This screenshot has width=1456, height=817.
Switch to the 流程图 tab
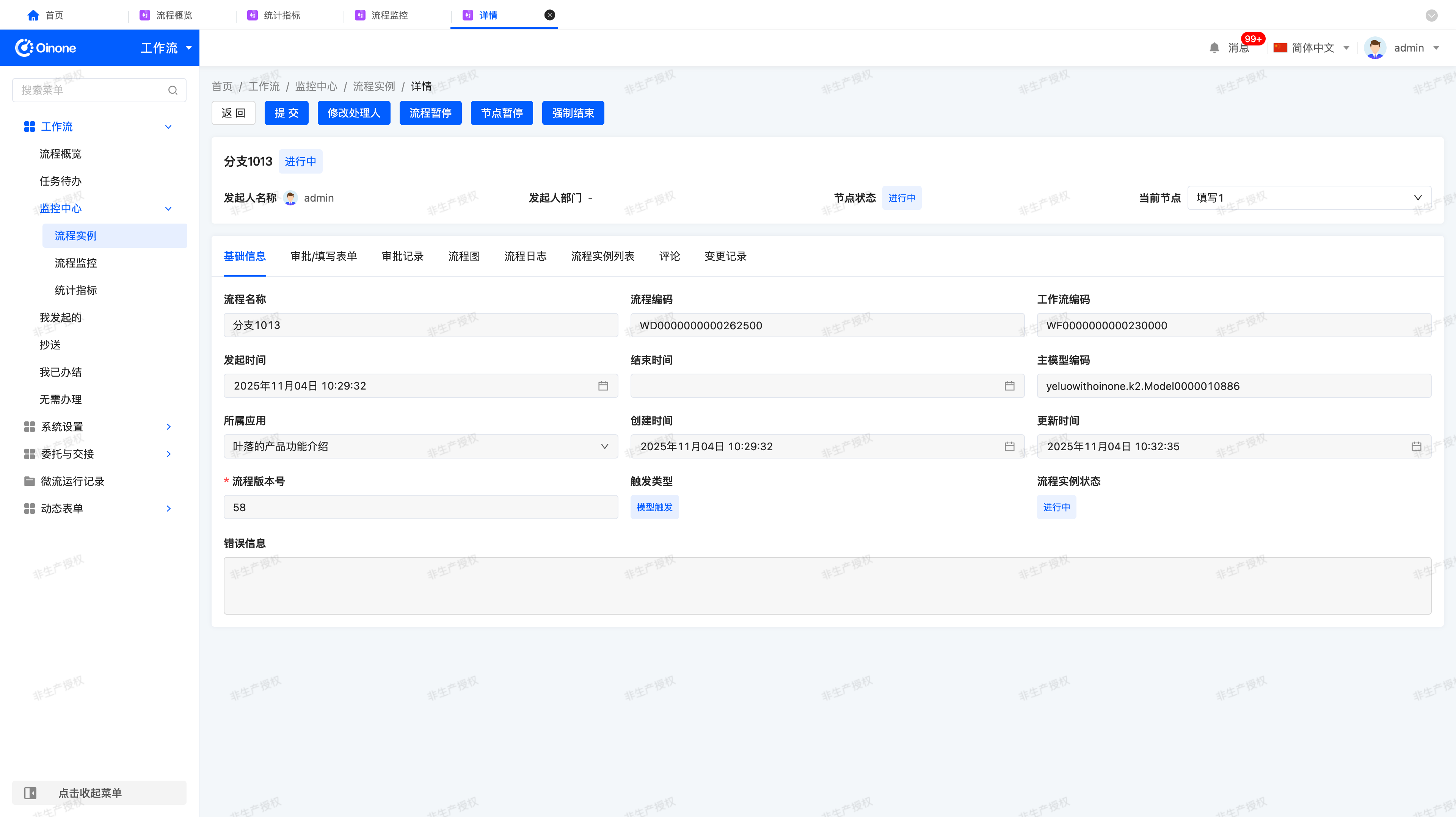(463, 257)
